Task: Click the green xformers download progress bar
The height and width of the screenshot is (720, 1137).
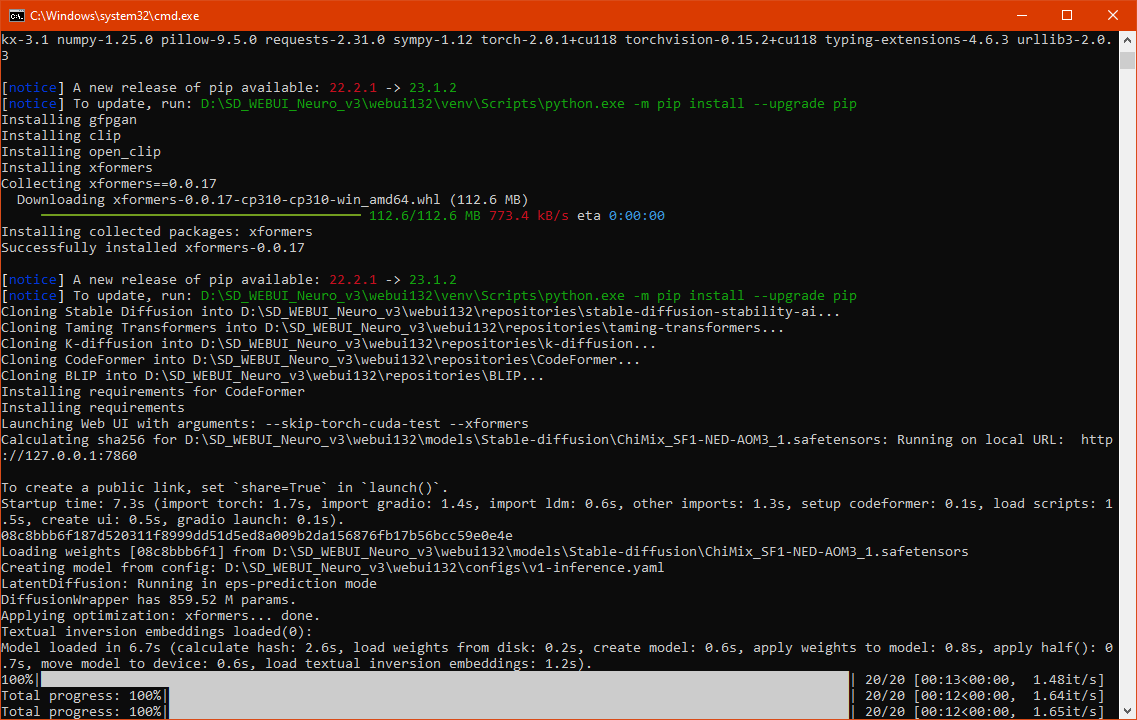Action: pyautogui.click(x=201, y=215)
